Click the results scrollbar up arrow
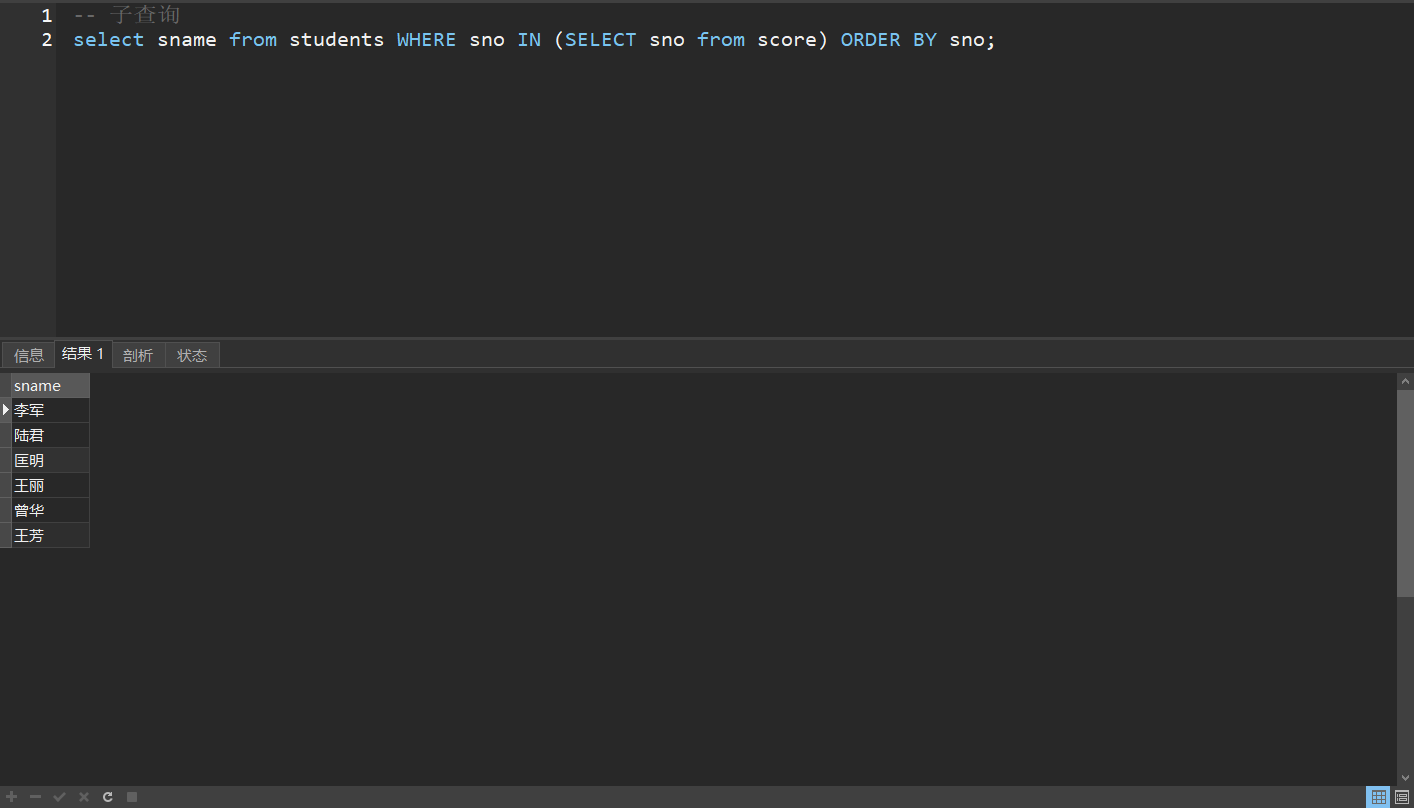 click(x=1405, y=381)
